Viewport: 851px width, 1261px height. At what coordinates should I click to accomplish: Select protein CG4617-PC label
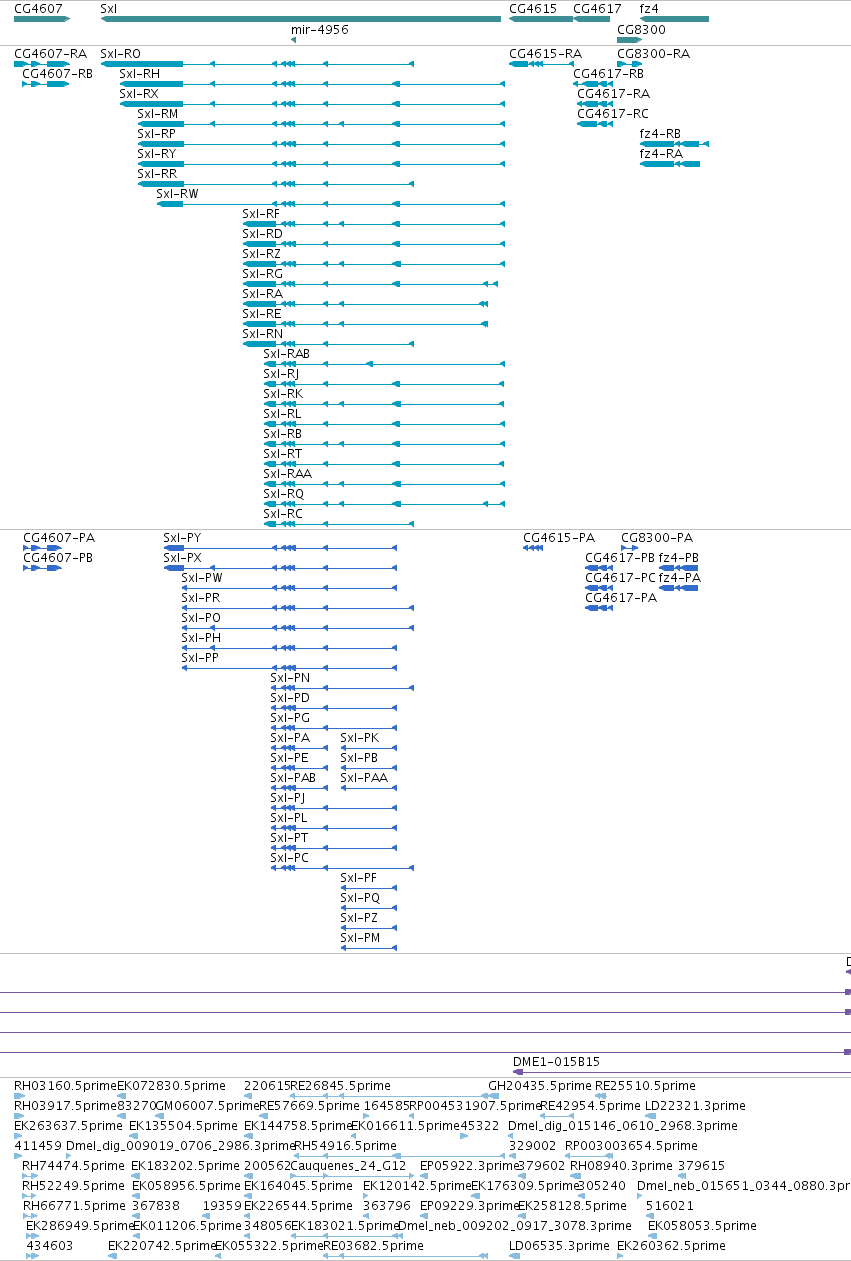pyautogui.click(x=620, y=578)
